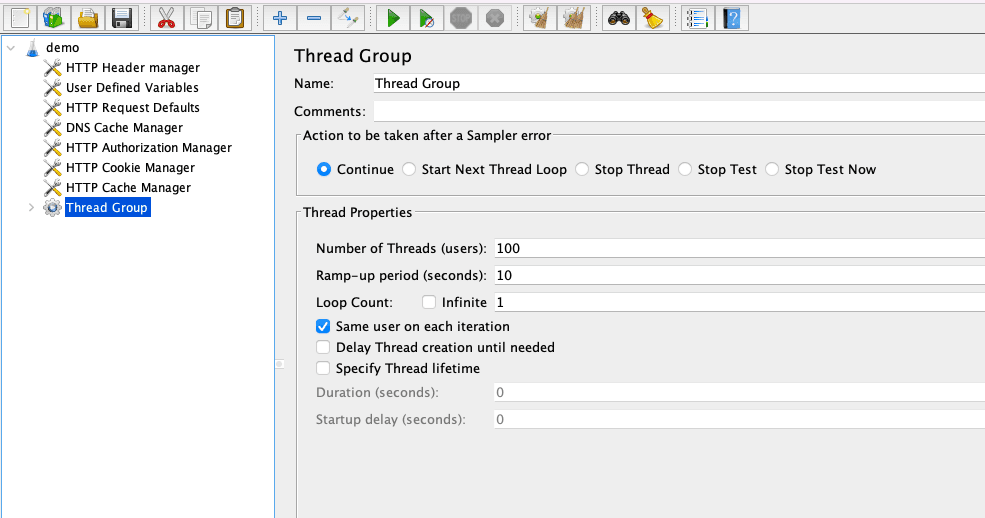Click the Clear All brooms icon

click(x=574, y=18)
